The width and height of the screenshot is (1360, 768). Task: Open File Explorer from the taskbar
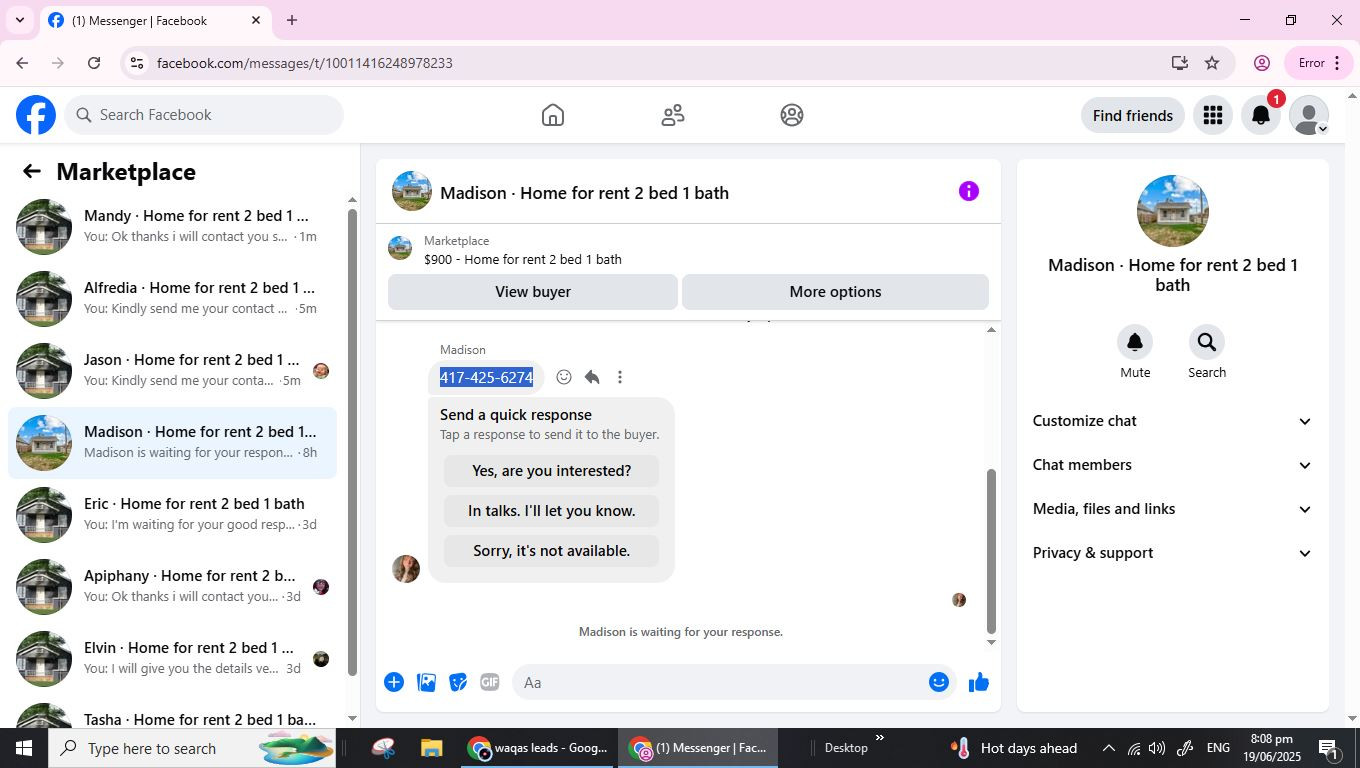431,748
